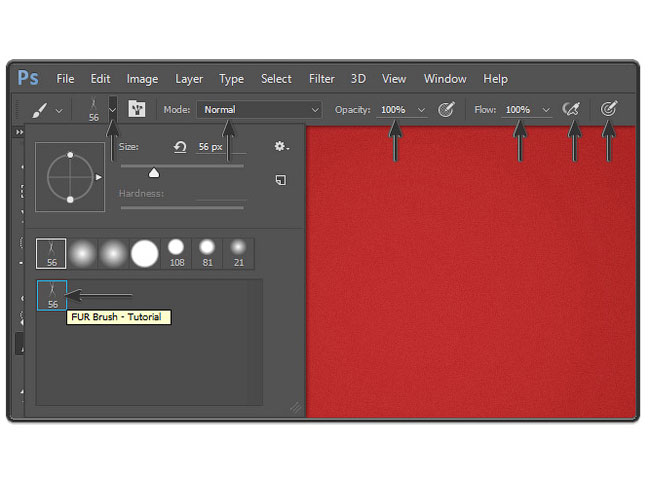Open the Mode blending dropdown set to Normal

click(x=260, y=110)
